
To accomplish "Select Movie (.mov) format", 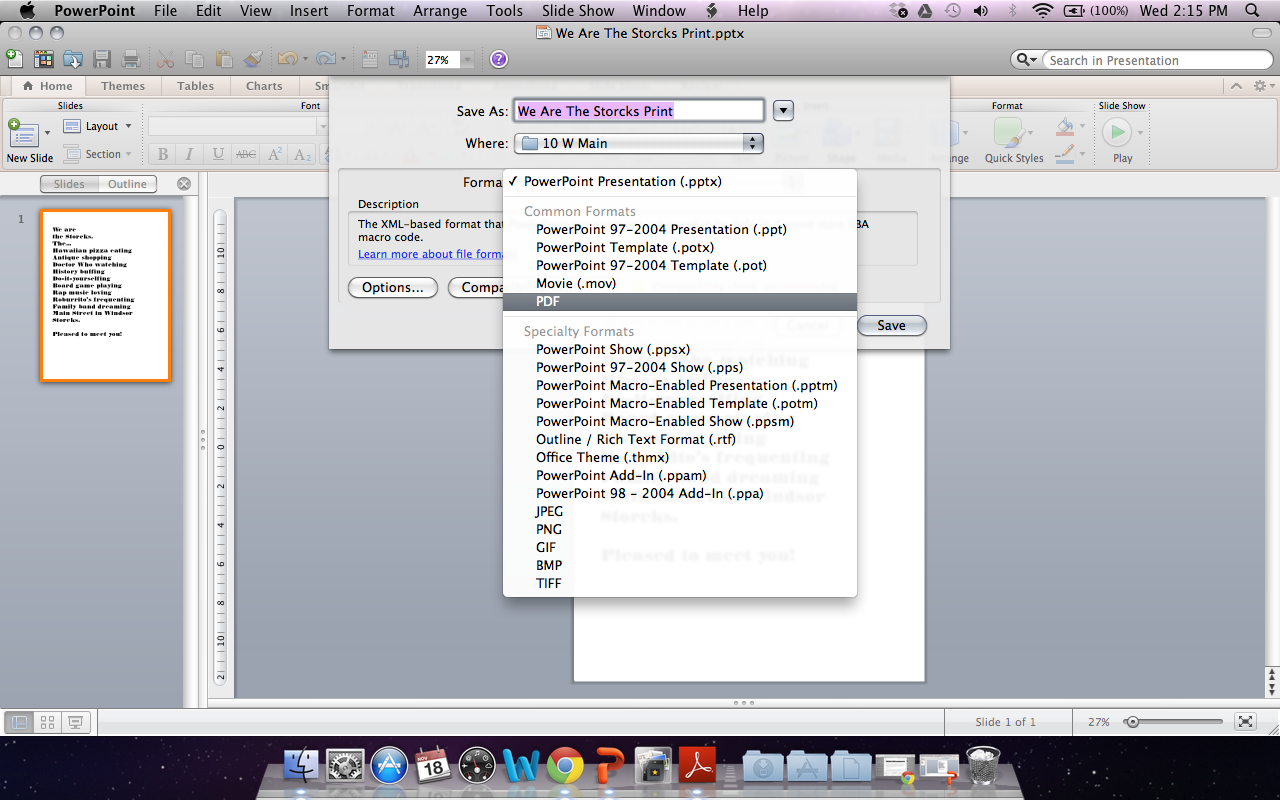I will [680, 283].
